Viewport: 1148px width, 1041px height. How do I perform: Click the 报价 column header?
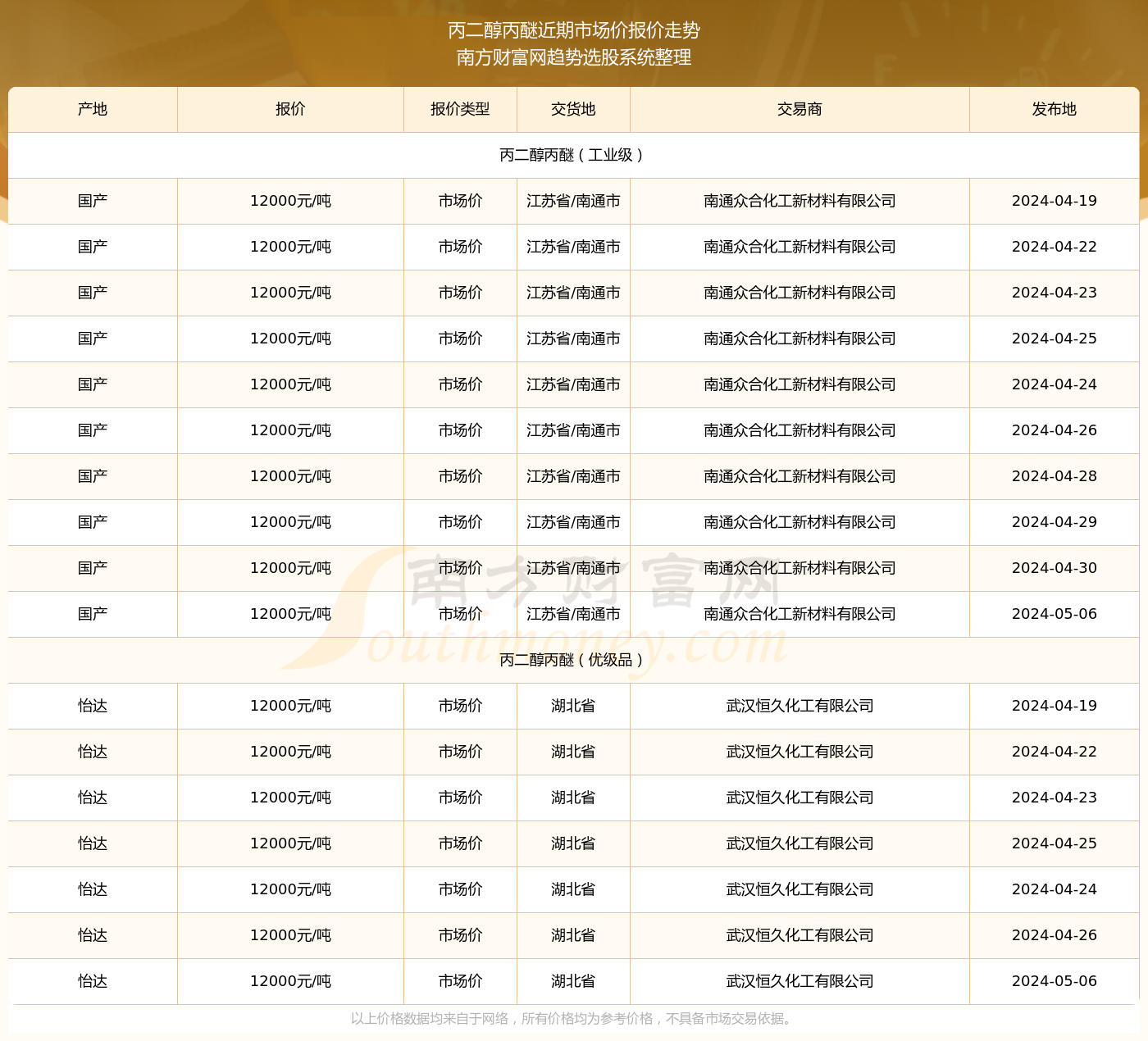pos(290,109)
